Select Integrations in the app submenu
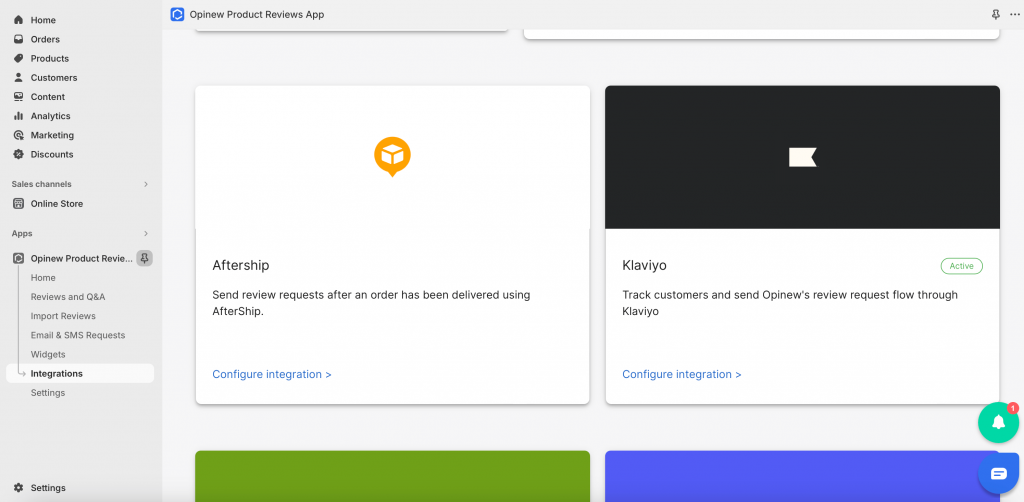Screen dimensions: 1024x502 click(80, 373)
